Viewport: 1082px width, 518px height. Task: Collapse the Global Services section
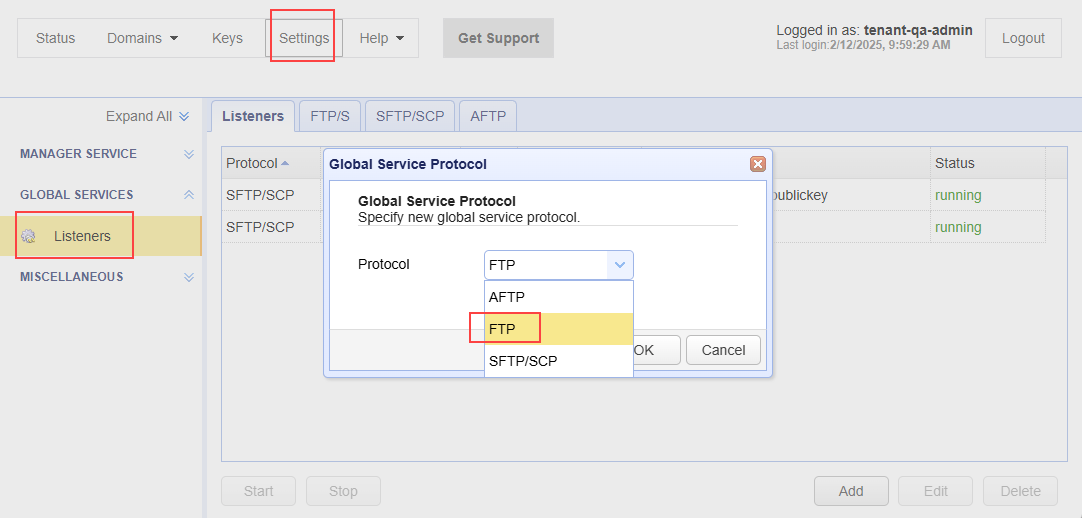click(189, 195)
